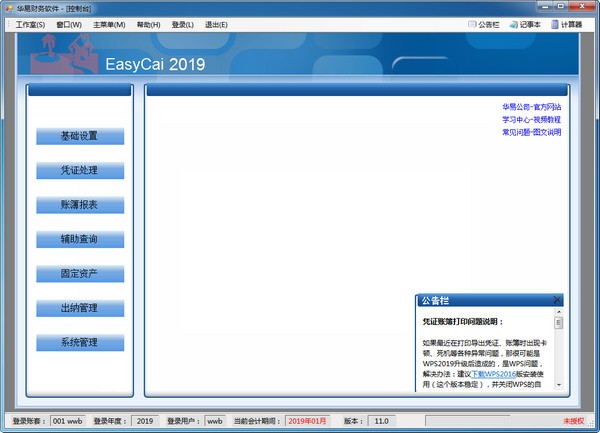The height and width of the screenshot is (433, 600).
Task: Open the 记事本 notepad tool
Action: click(525, 24)
